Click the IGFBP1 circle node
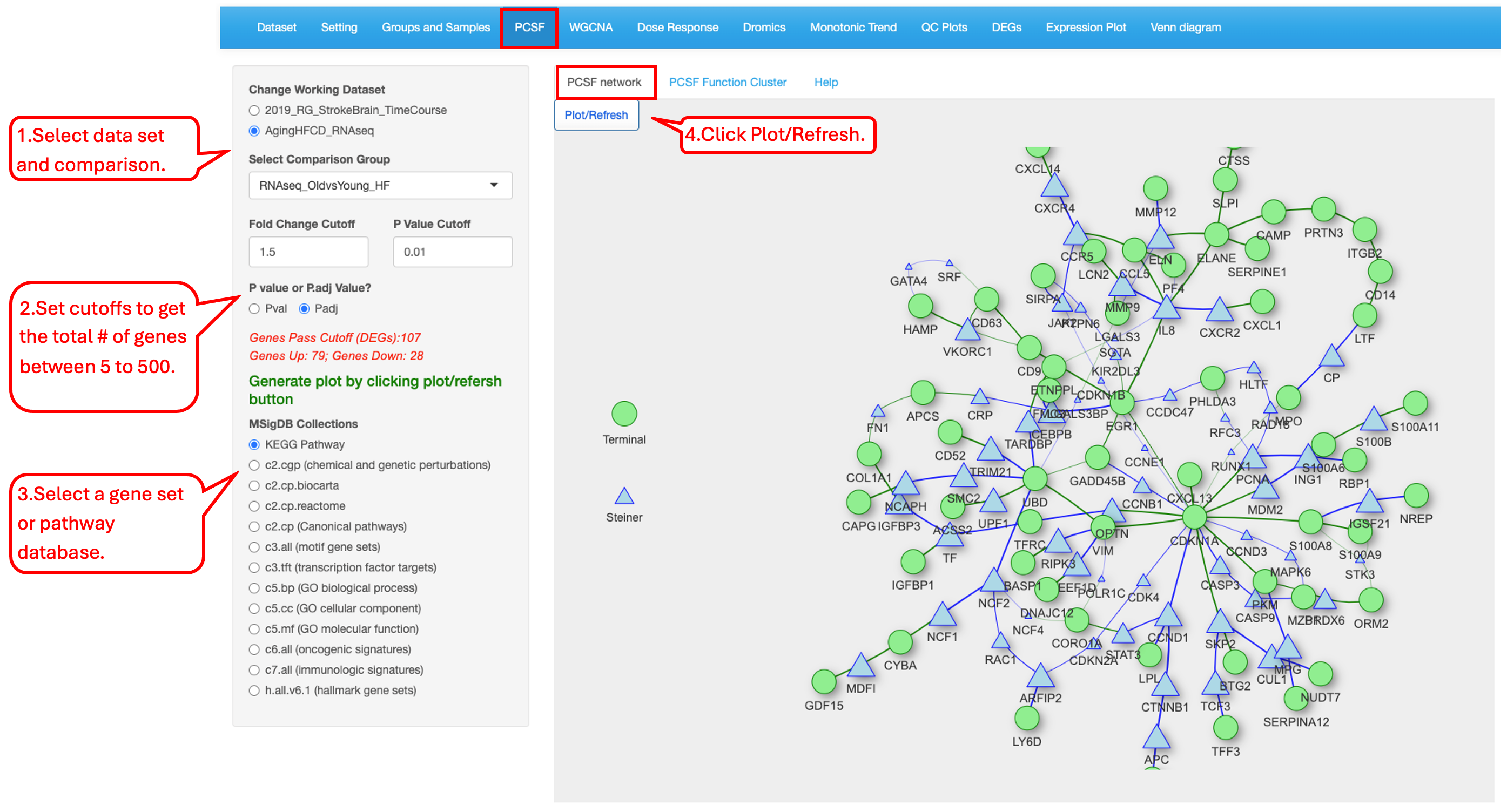The width and height of the screenshot is (1507, 812). tap(913, 562)
